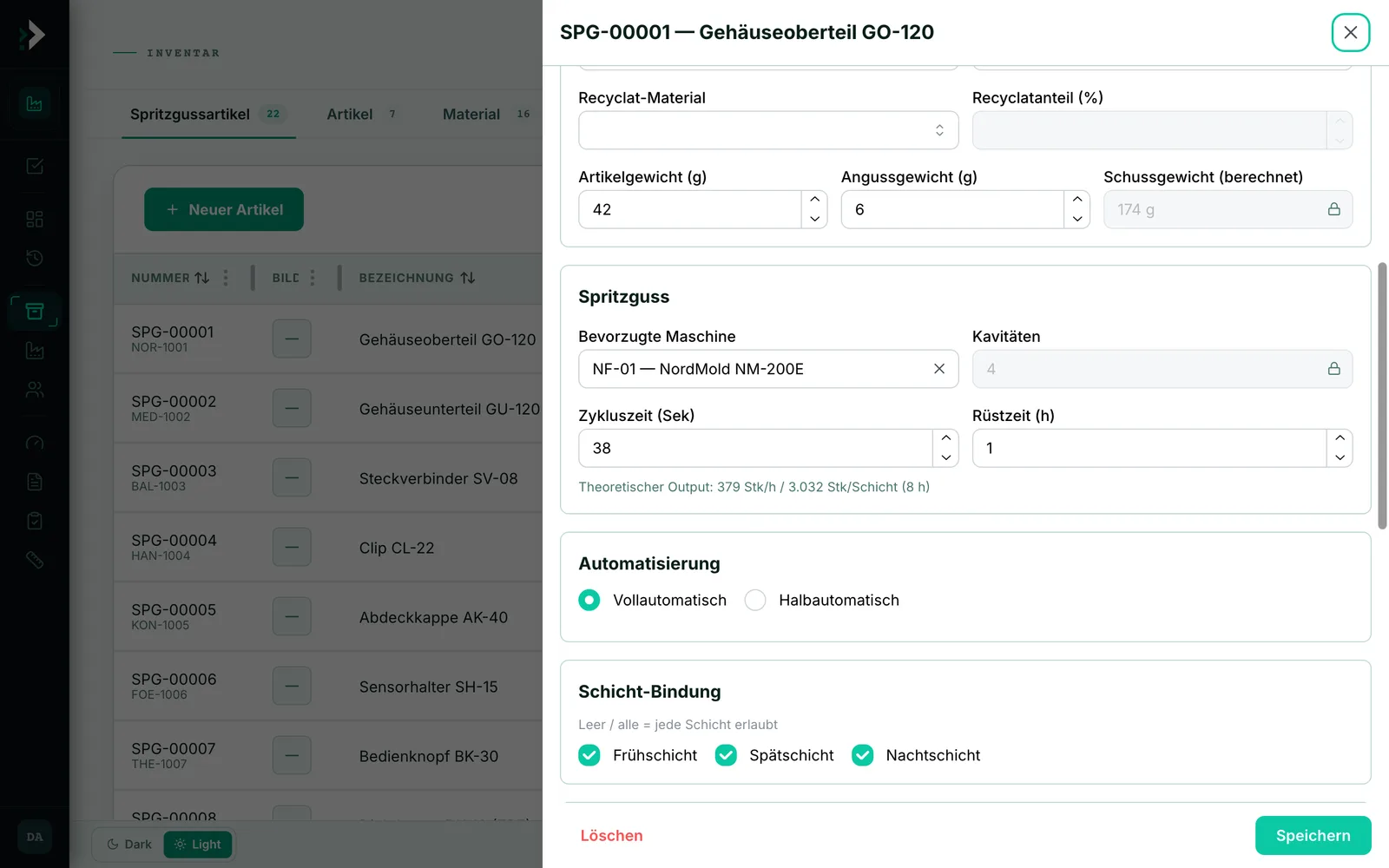Decrease Artikelgewicht with the down arrow
Image resolution: width=1389 pixels, height=868 pixels.
(814, 219)
